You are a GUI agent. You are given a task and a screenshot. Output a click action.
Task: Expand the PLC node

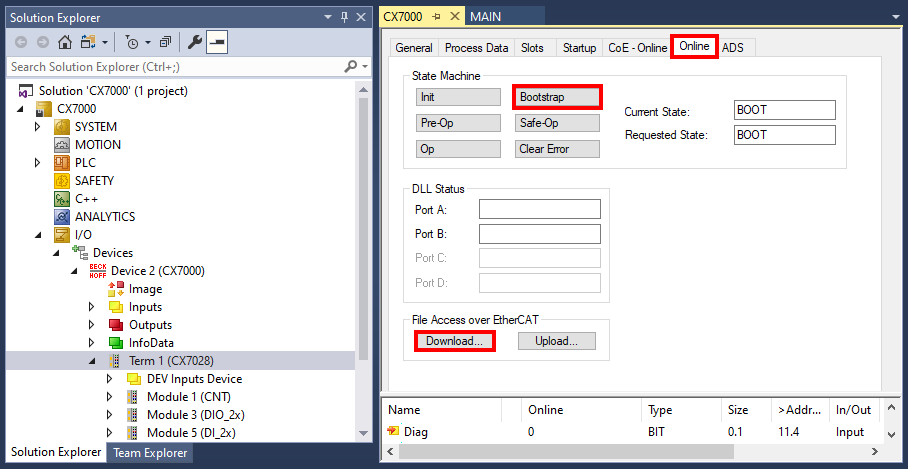pyautogui.click(x=38, y=163)
